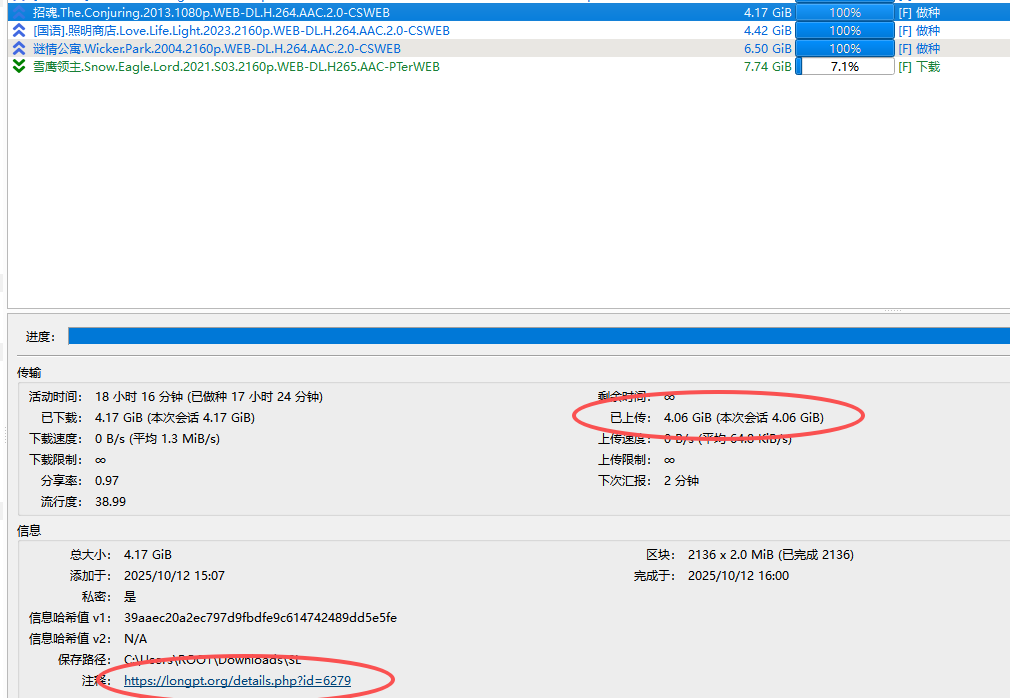Click the blue overall progress bar in details
Image resolution: width=1010 pixels, height=698 pixels.
(538, 336)
